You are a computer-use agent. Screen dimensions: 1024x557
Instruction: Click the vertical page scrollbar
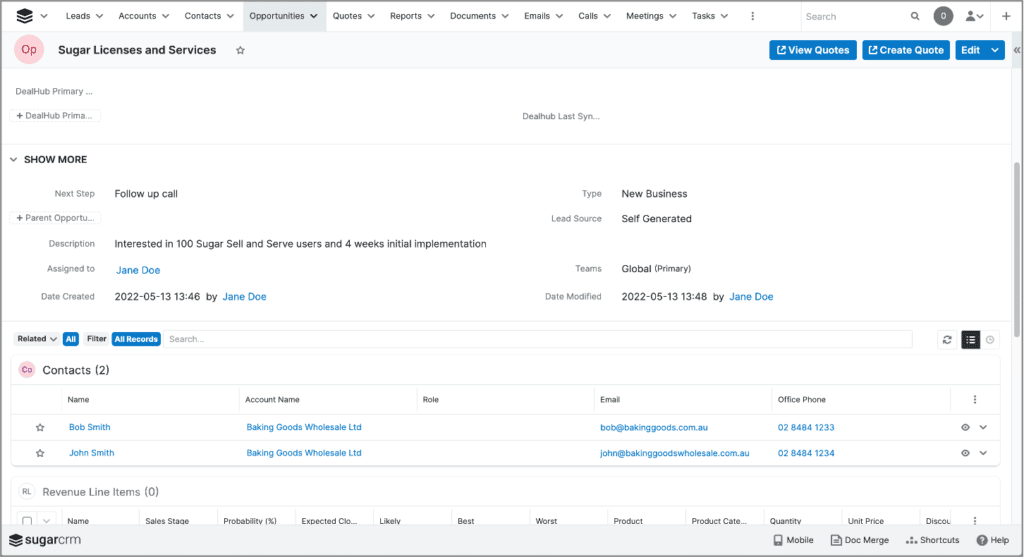click(x=1017, y=248)
